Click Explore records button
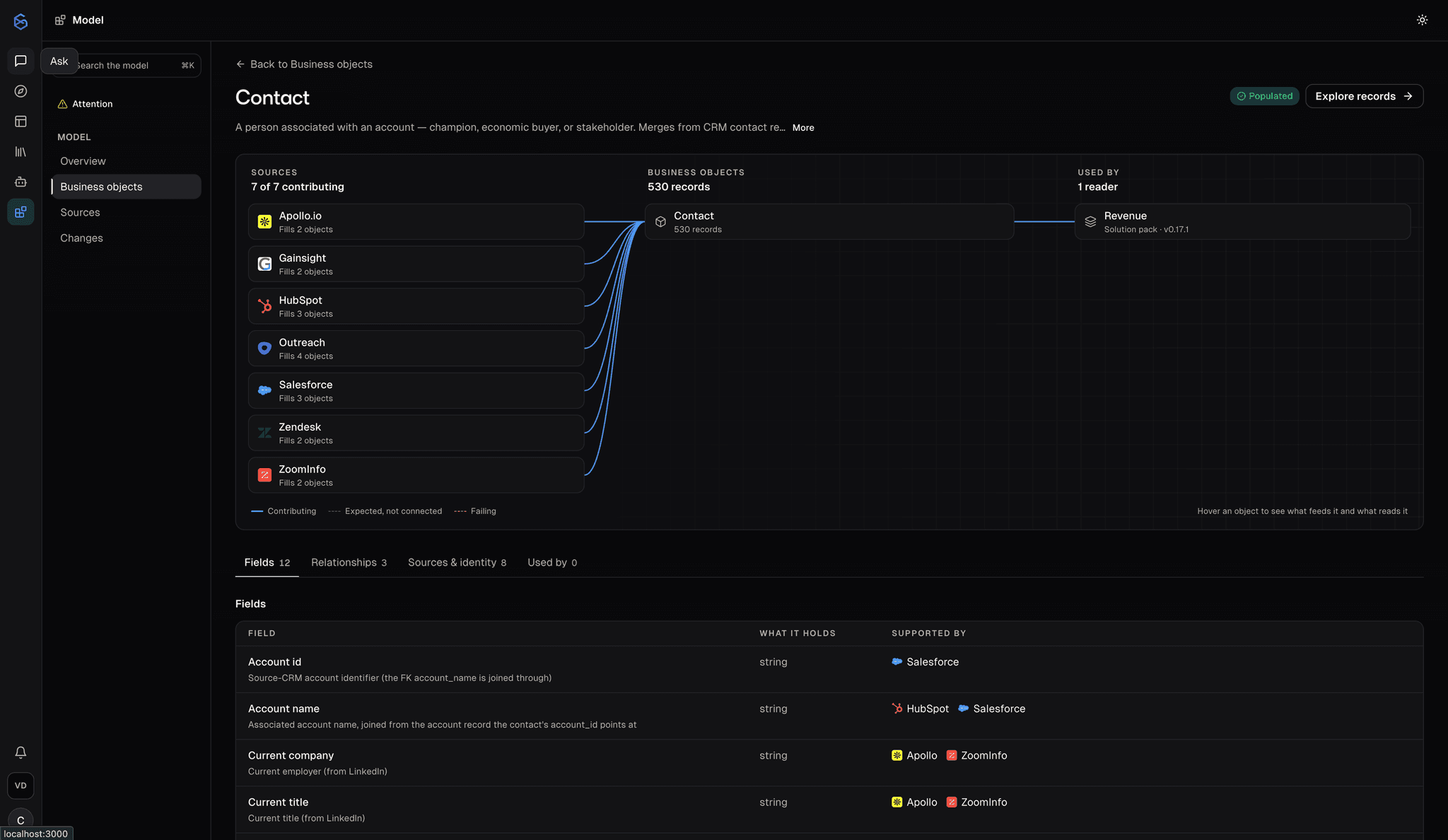This screenshot has width=1448, height=840. pyautogui.click(x=1364, y=96)
